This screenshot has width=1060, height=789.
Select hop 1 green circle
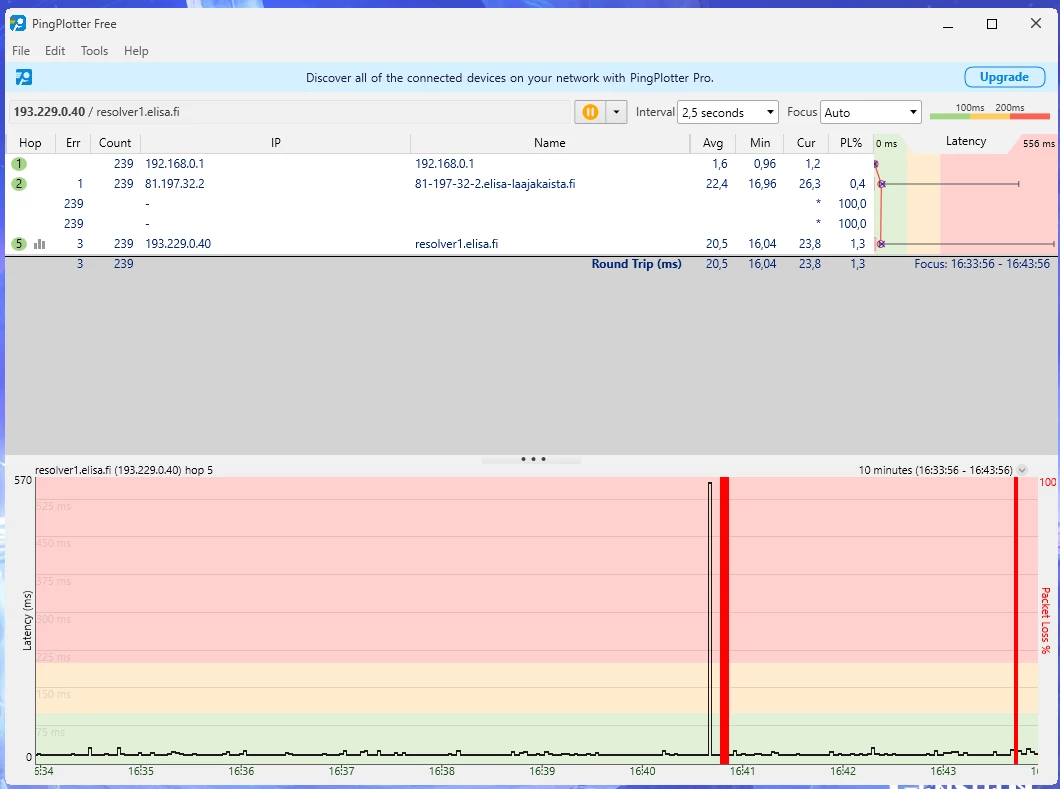point(19,164)
